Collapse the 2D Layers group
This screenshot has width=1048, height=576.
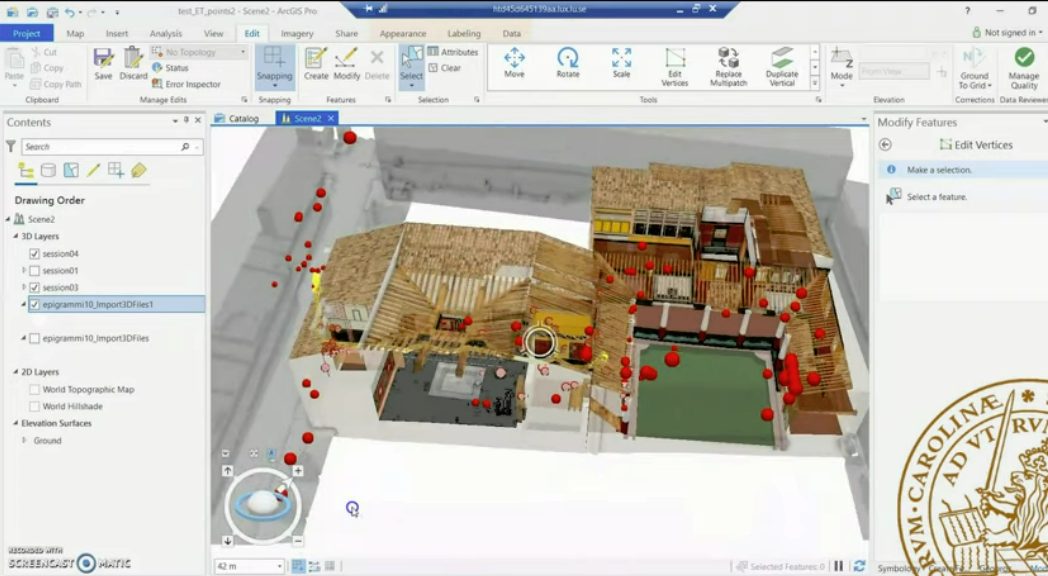15,372
